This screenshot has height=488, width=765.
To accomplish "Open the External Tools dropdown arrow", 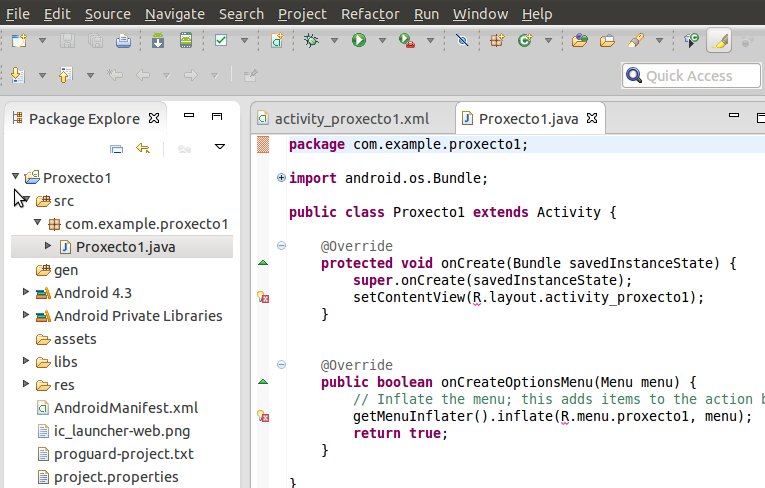I will 430,41.
